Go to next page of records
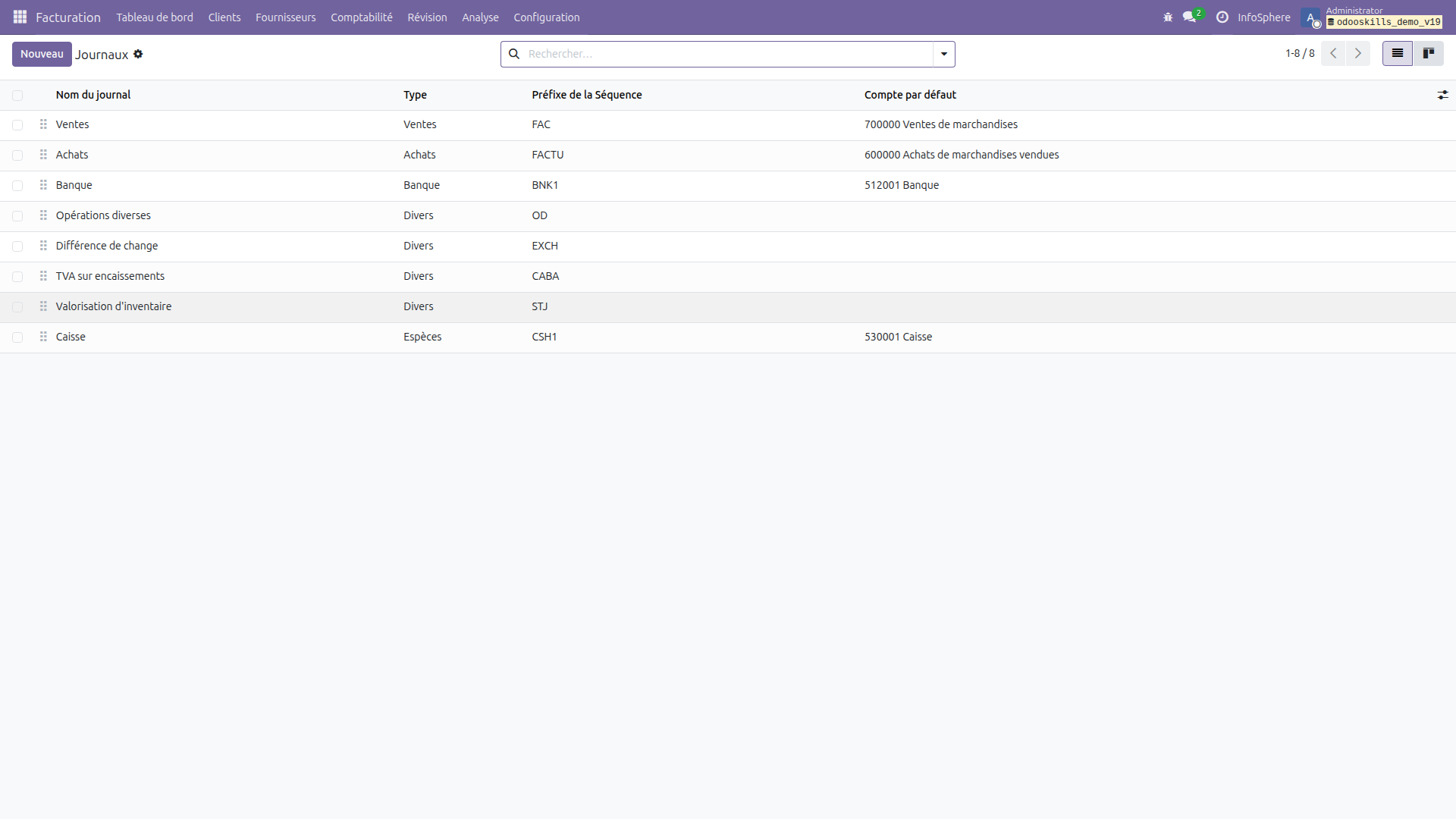Image resolution: width=1456 pixels, height=819 pixels. [x=1357, y=53]
